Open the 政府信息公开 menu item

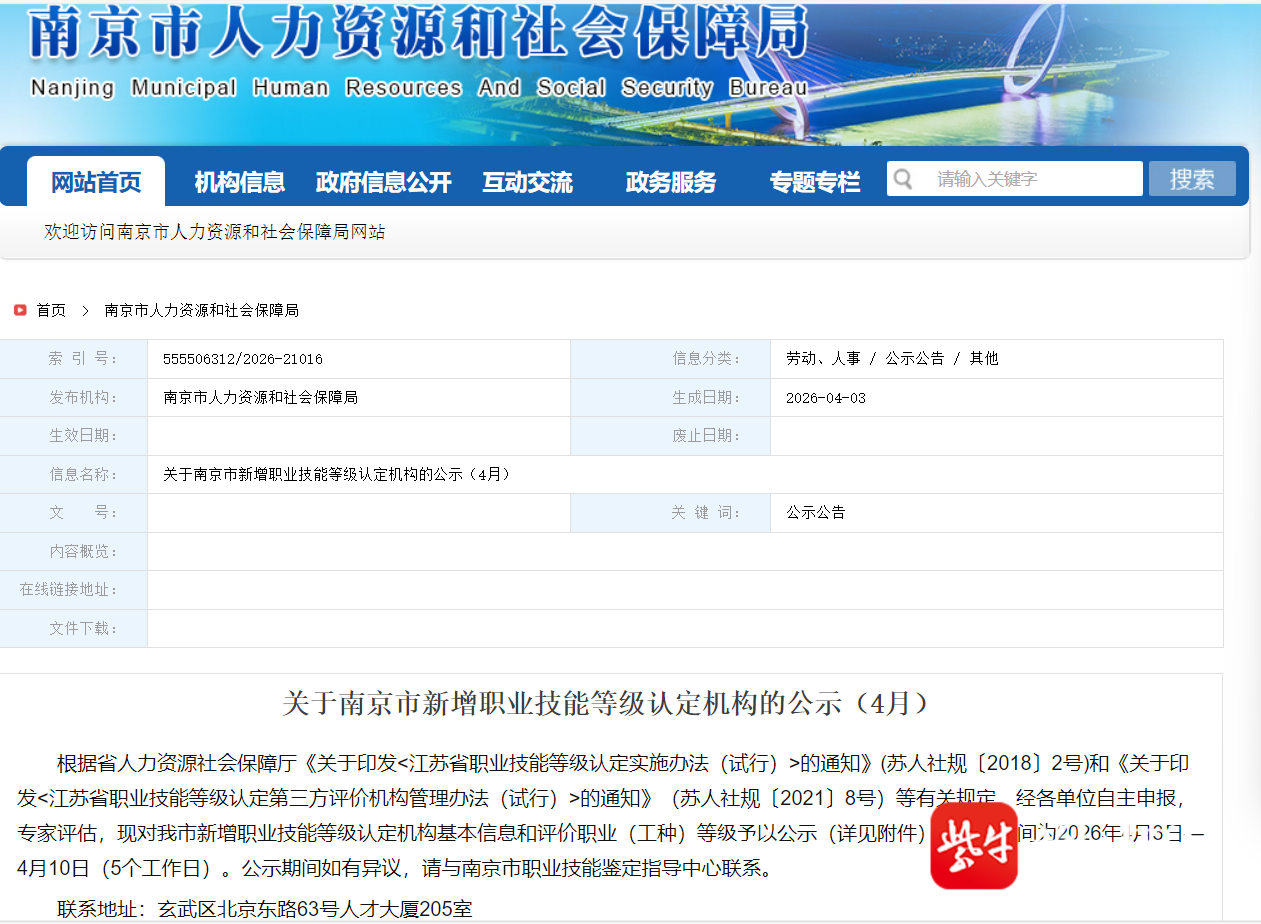[383, 182]
